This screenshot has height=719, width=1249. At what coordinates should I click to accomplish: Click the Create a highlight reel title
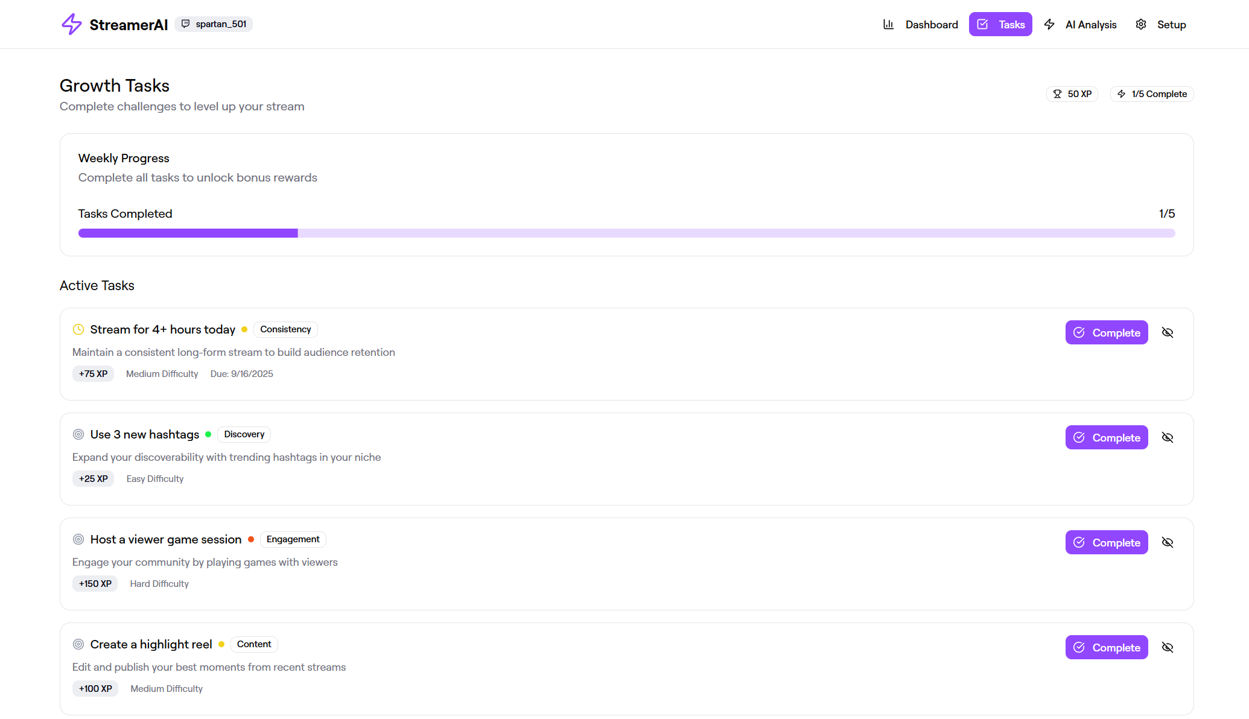pyautogui.click(x=151, y=644)
